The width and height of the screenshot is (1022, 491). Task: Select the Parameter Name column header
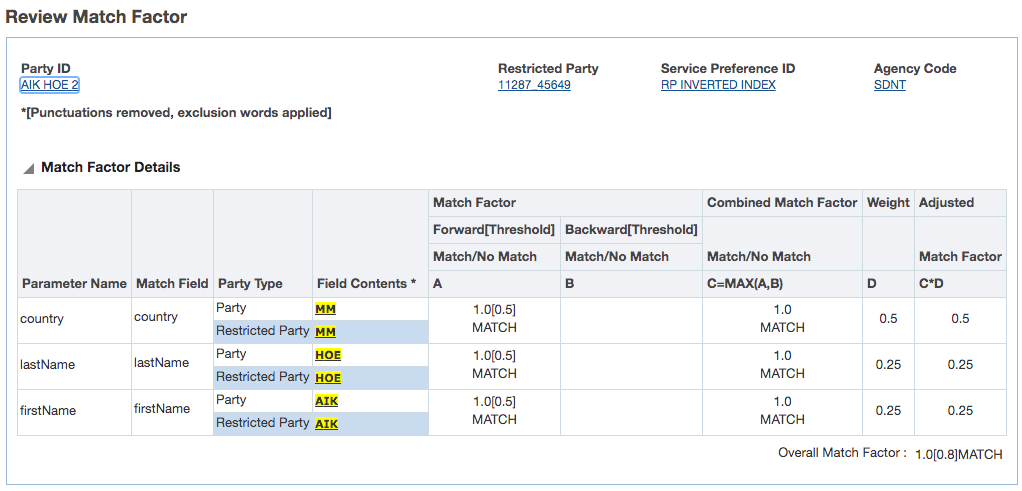point(74,283)
